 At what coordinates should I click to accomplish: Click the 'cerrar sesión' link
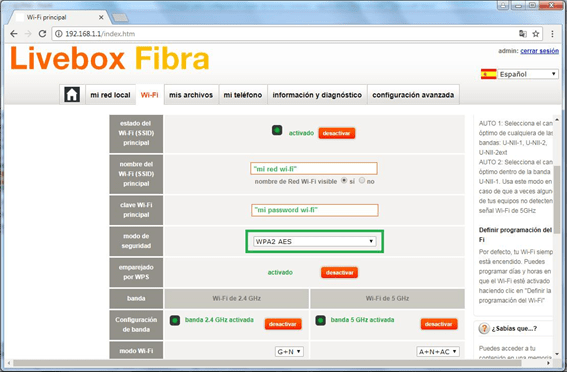(x=540, y=51)
